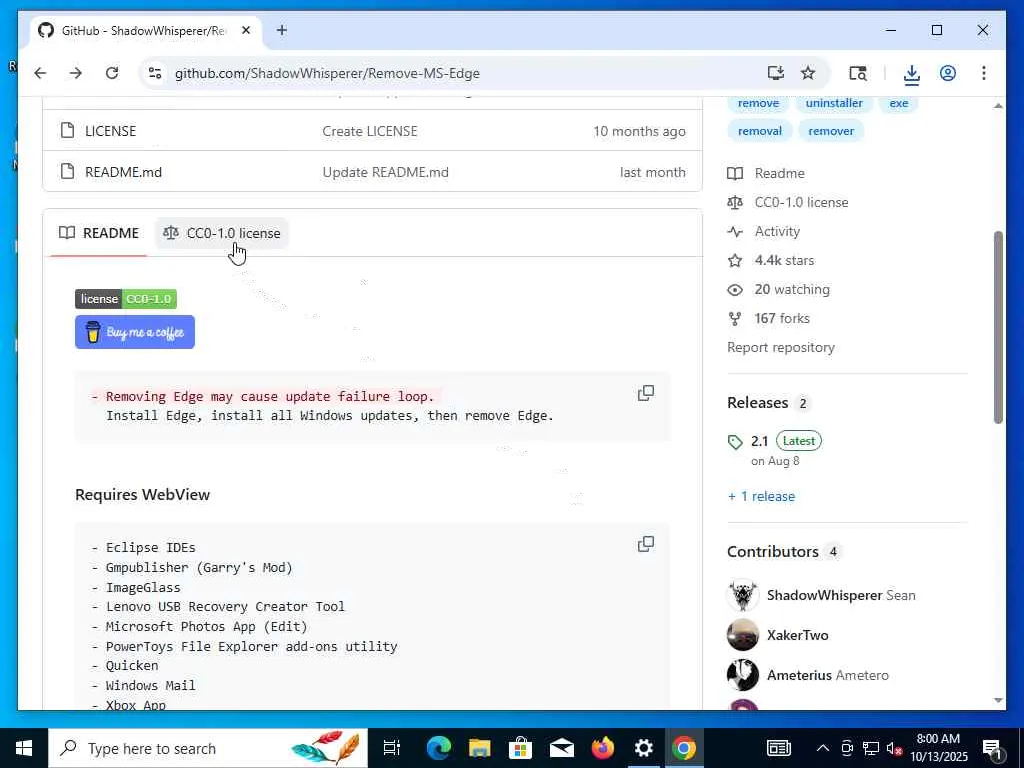
Task: Select the GitHub ShadowWhisperer browser tab
Action: pos(145,30)
